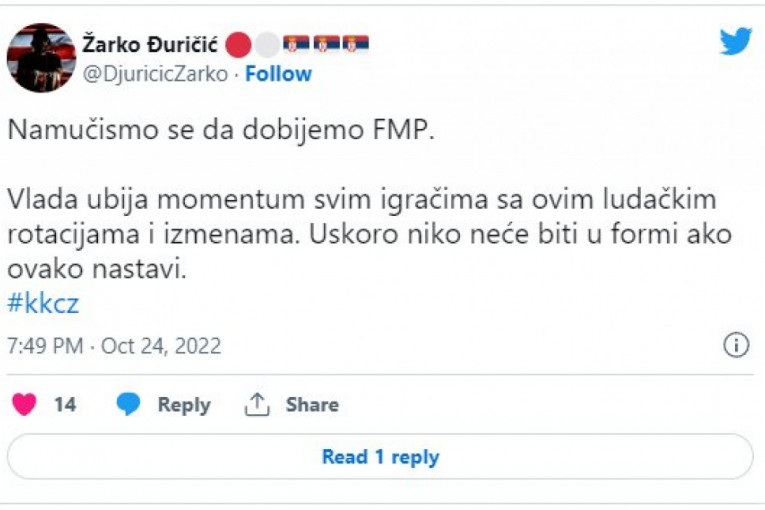Click the like count of 14
The image size is (765, 510).
tap(65, 405)
